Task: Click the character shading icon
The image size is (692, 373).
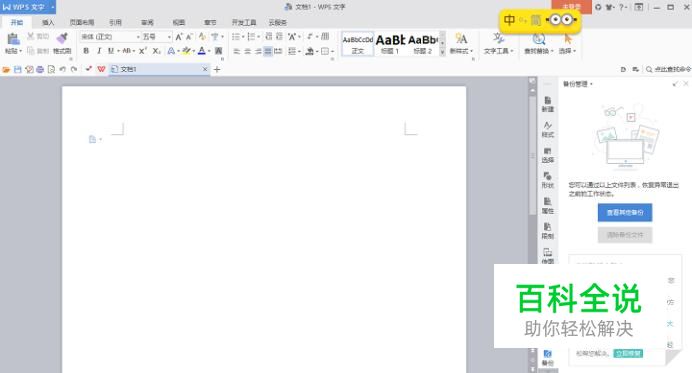Action: [218, 51]
